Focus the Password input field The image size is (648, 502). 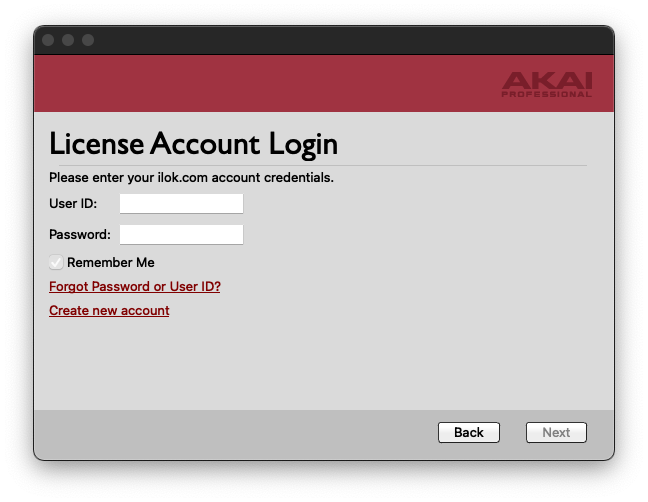point(181,235)
